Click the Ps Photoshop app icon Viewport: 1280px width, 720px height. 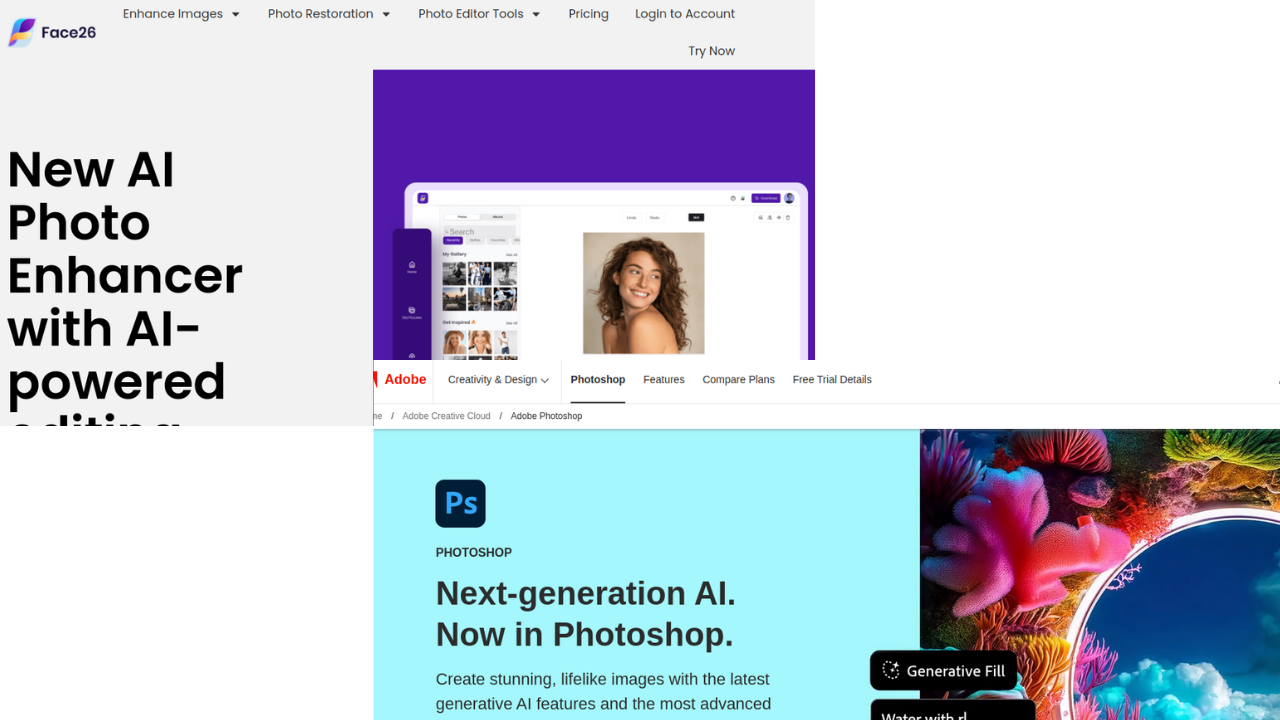[x=460, y=503]
